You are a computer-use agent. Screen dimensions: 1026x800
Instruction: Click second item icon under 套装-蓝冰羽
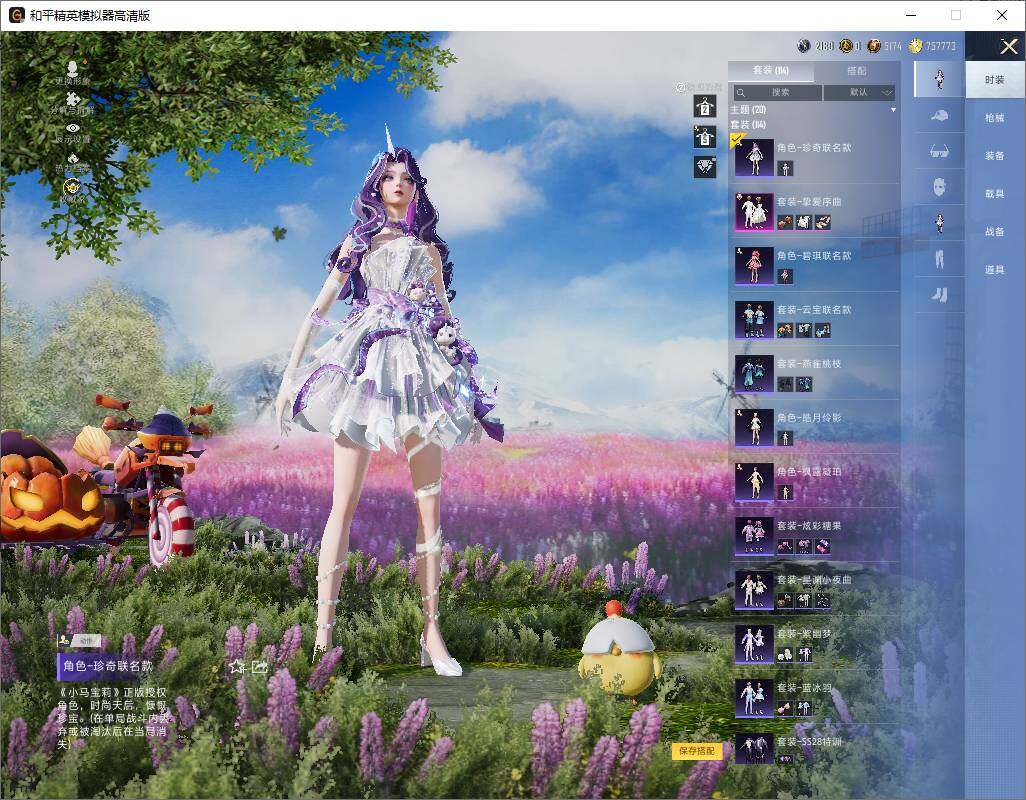click(x=804, y=708)
